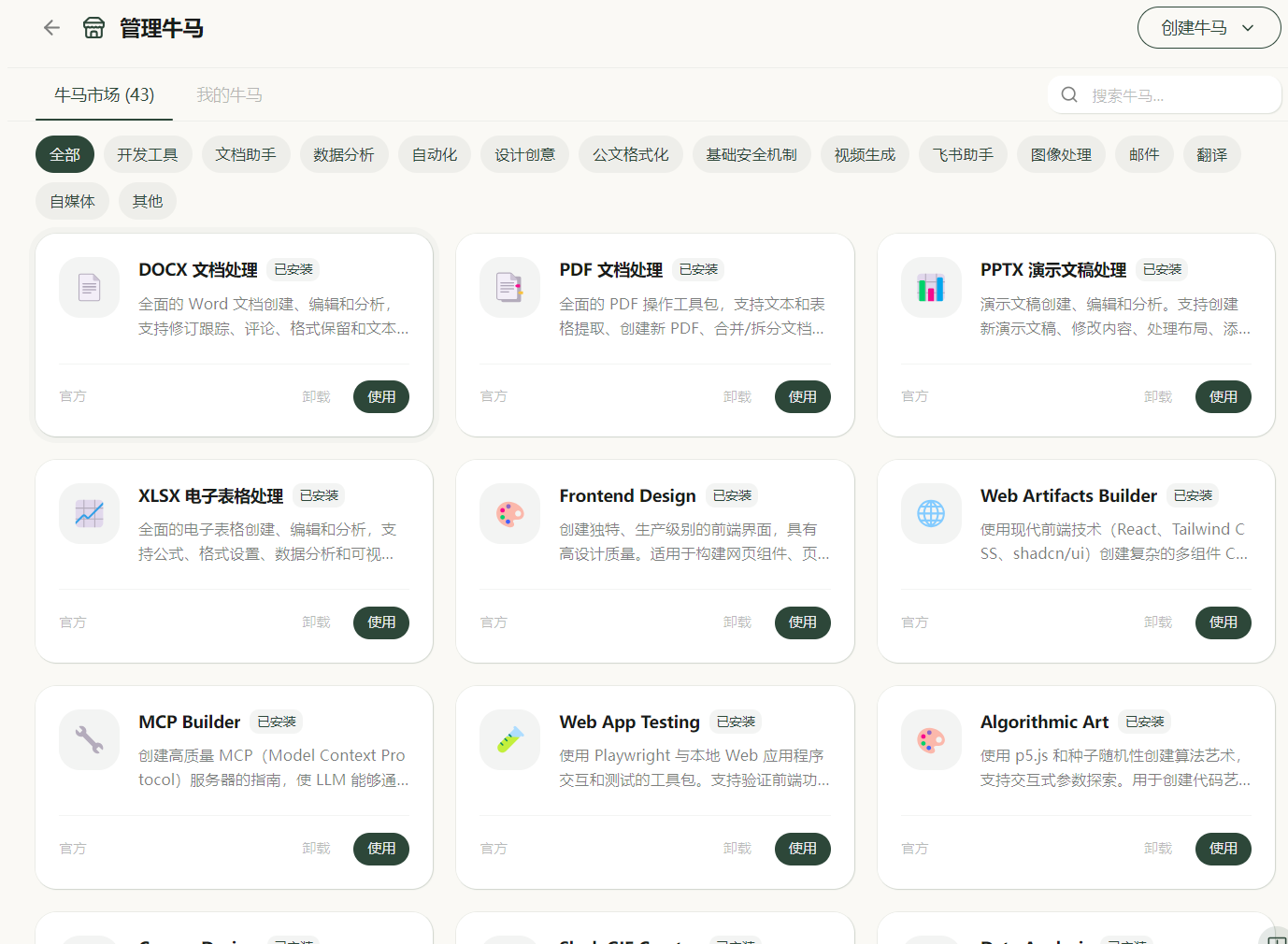Switch to the 我的牛马 tab

pos(229,95)
